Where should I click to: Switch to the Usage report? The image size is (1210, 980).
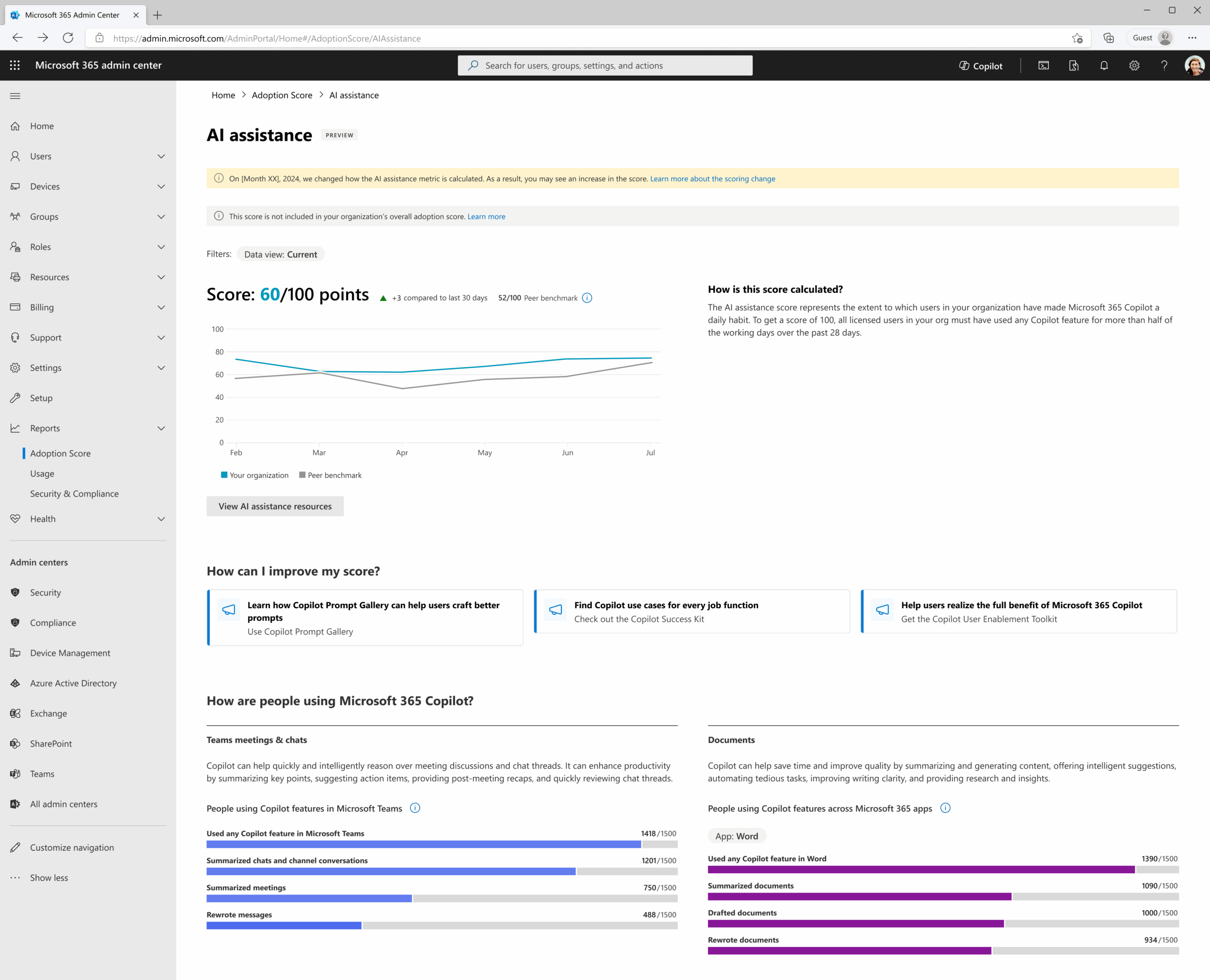[x=42, y=473]
